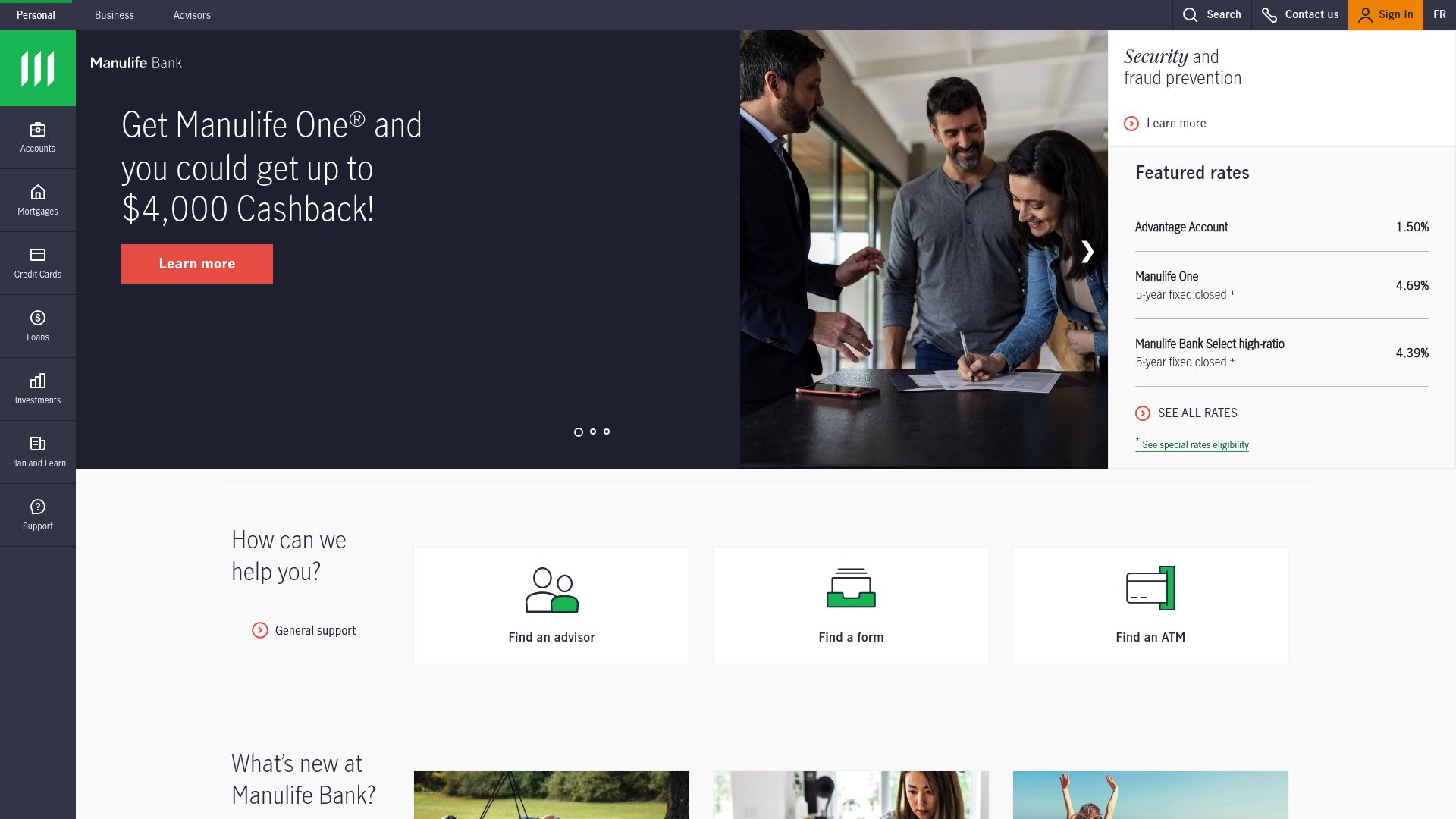This screenshot has width=1456, height=819.
Task: Click the 4.39% rate value
Action: click(1412, 353)
